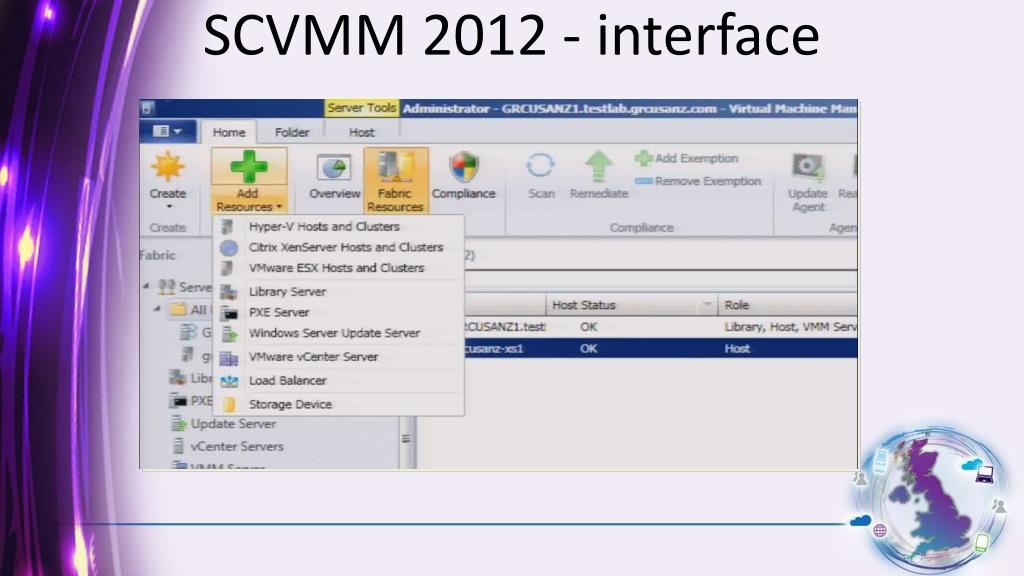Switch to the Home ribbon tab
The width and height of the screenshot is (1024, 576).
229,133
